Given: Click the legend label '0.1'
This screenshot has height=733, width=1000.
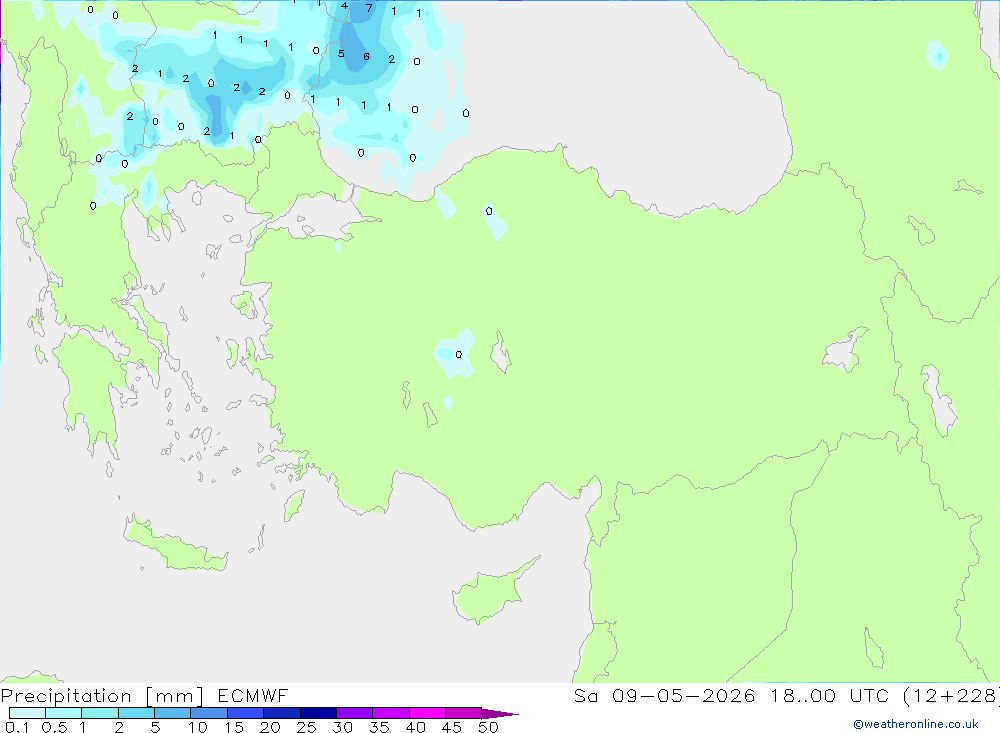Looking at the screenshot, I should click(17, 727).
